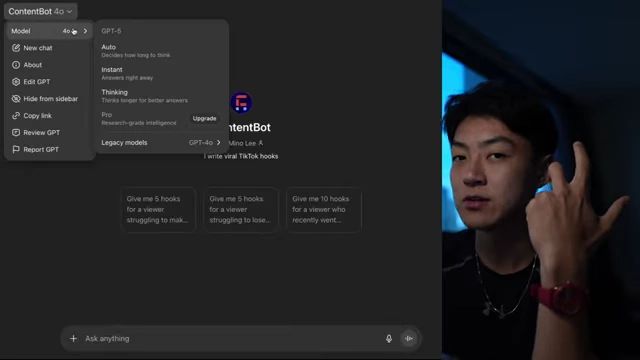Select Report GPT menu entry
Image resolution: width=640 pixels, height=360 pixels.
[x=49, y=149]
